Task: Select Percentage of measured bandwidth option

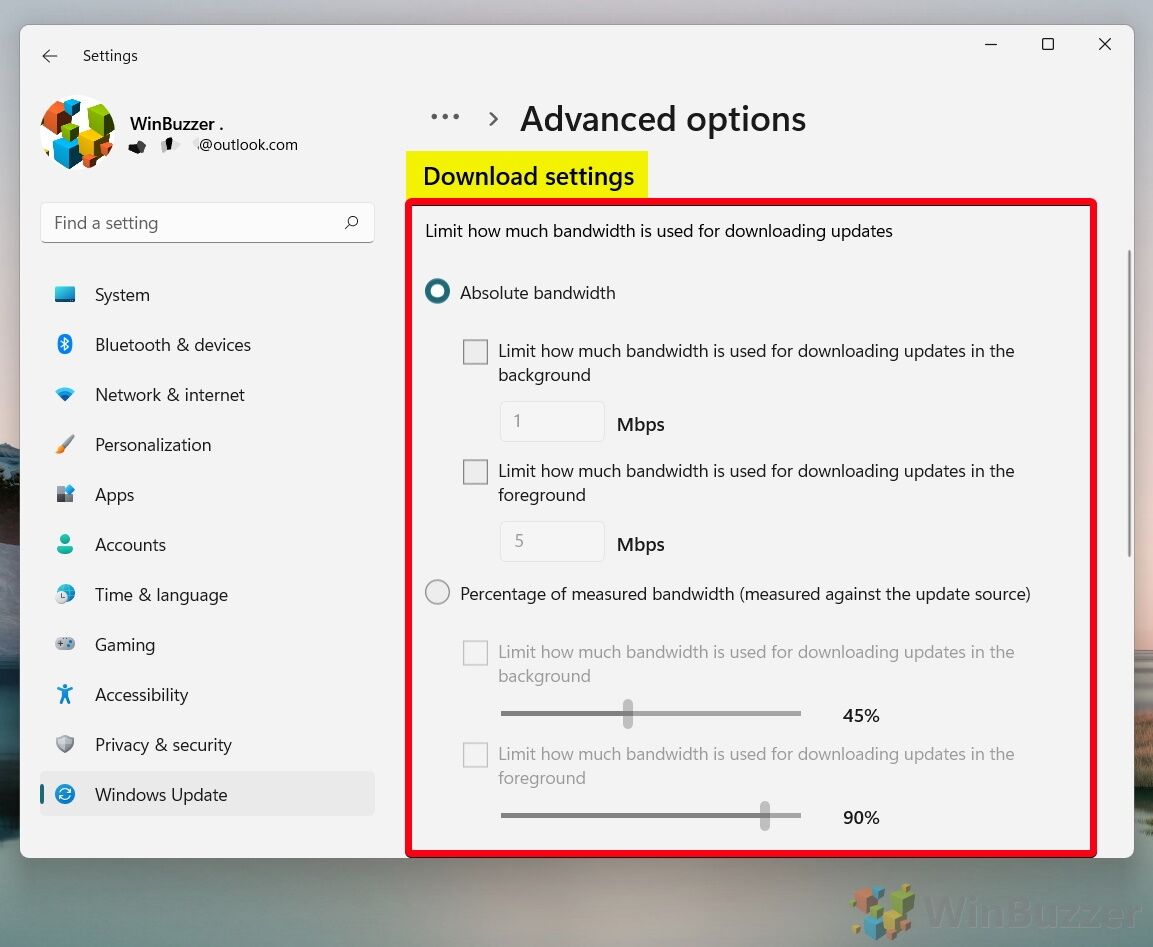Action: pyautogui.click(x=437, y=593)
